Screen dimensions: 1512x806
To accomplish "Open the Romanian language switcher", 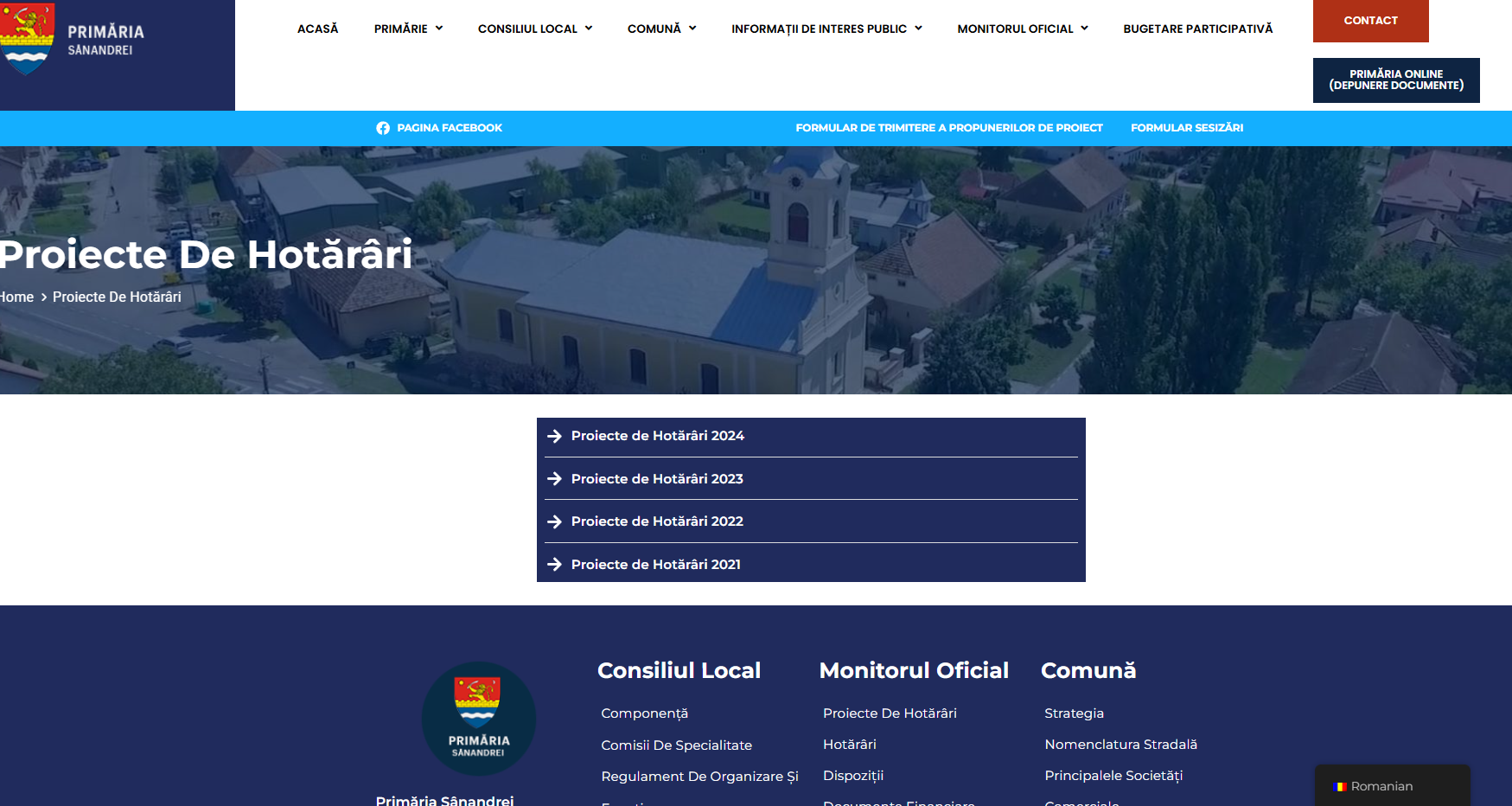I will [1391, 786].
